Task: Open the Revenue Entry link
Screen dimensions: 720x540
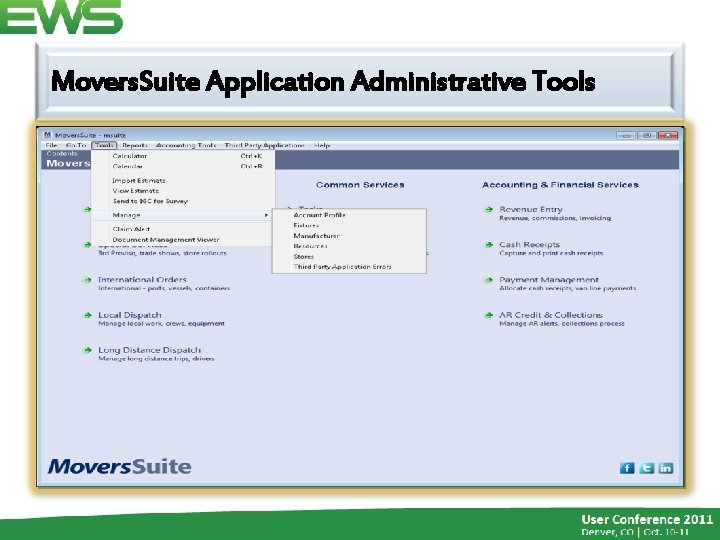Action: pyautogui.click(x=531, y=209)
